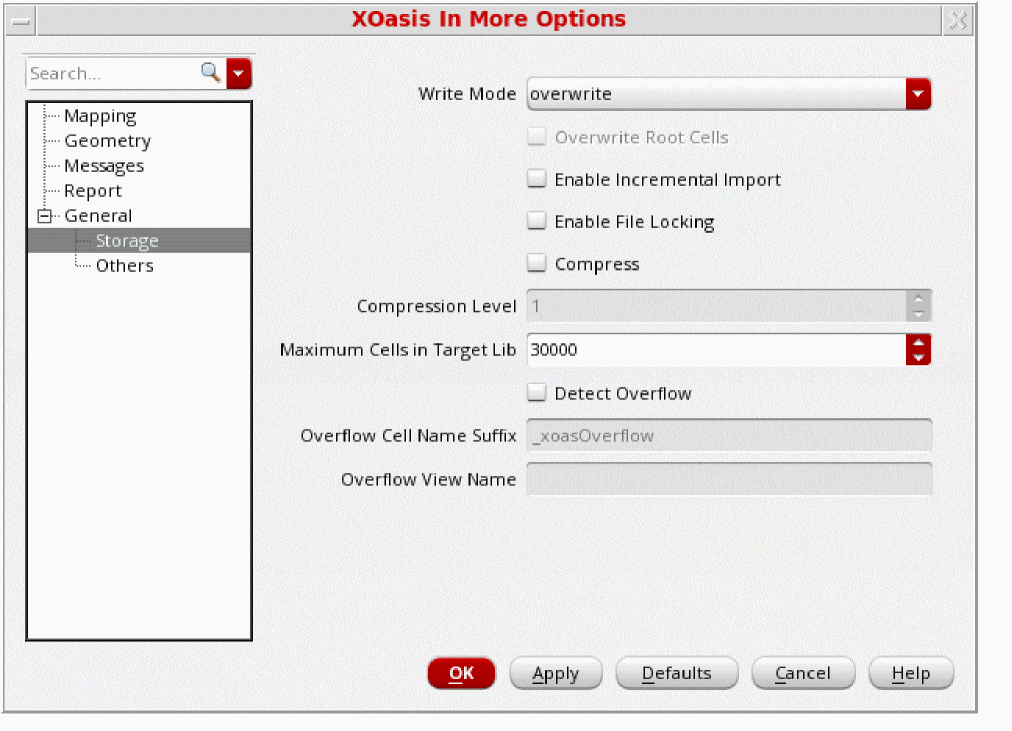This screenshot has height=731, width=1012.
Task: Click the Search text field
Action: [x=110, y=73]
